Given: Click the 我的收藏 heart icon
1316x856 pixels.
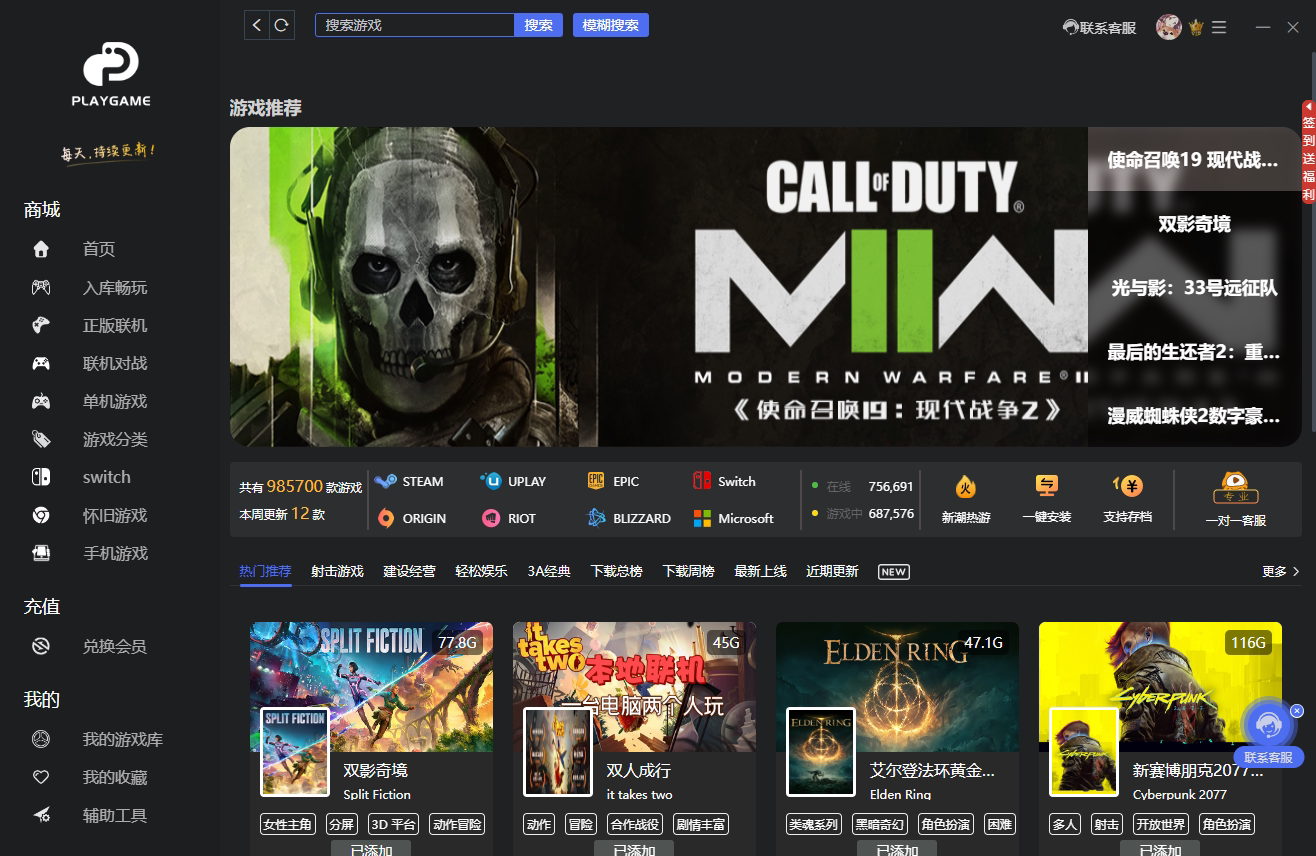Looking at the screenshot, I should coord(41,777).
